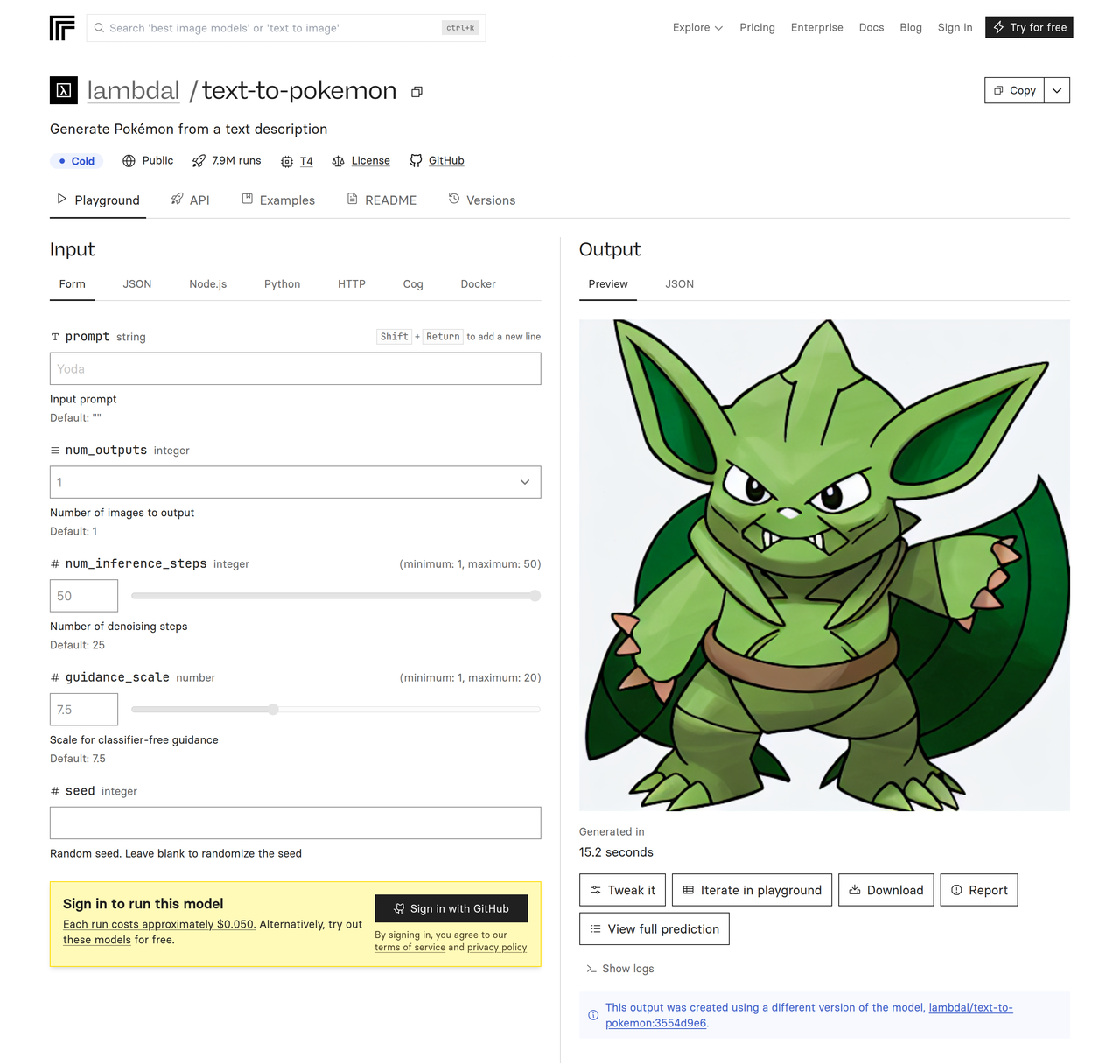
Task: Click the seed input field
Action: coord(295,823)
